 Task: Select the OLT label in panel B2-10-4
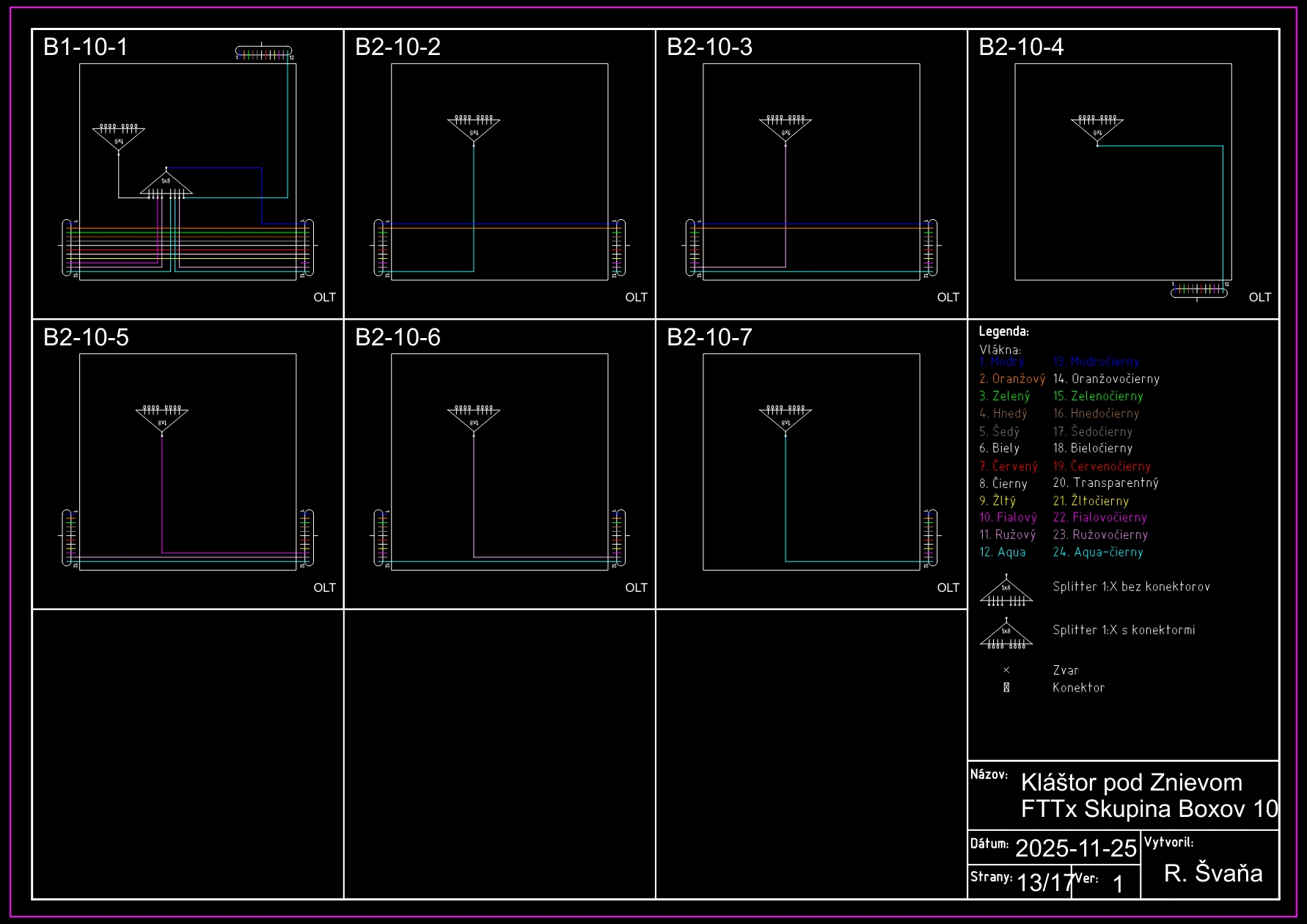tap(1259, 297)
